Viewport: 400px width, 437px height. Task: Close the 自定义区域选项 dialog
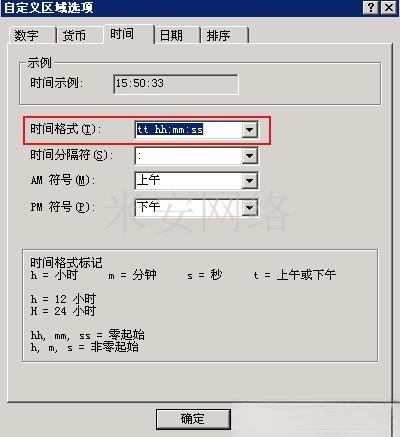tap(389, 7)
